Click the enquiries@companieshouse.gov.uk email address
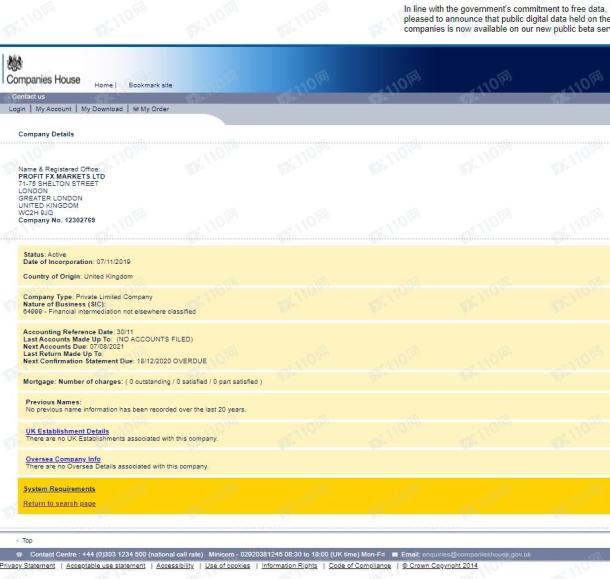610x579 pixels. [x=476, y=554]
